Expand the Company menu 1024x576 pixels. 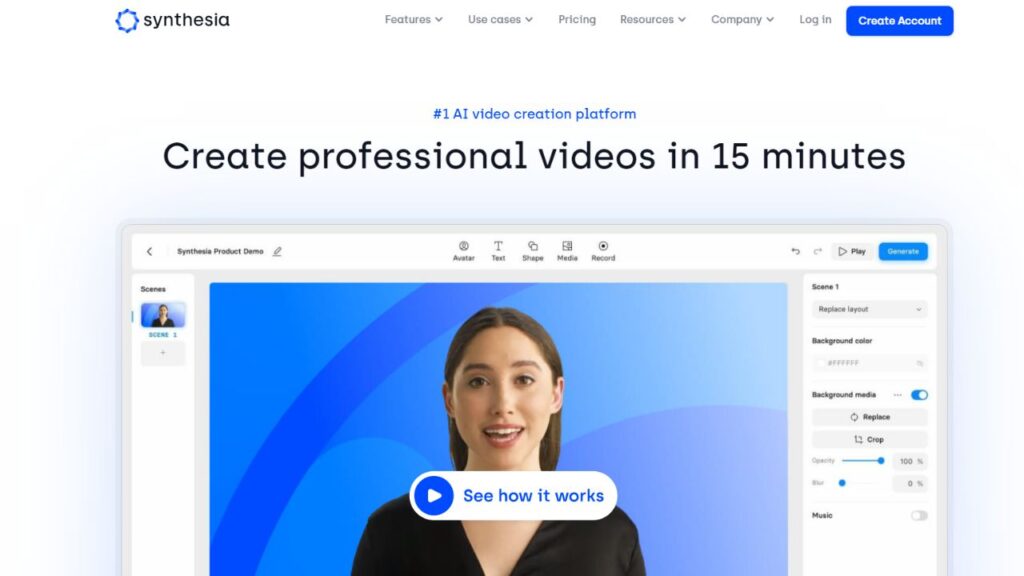tap(743, 20)
